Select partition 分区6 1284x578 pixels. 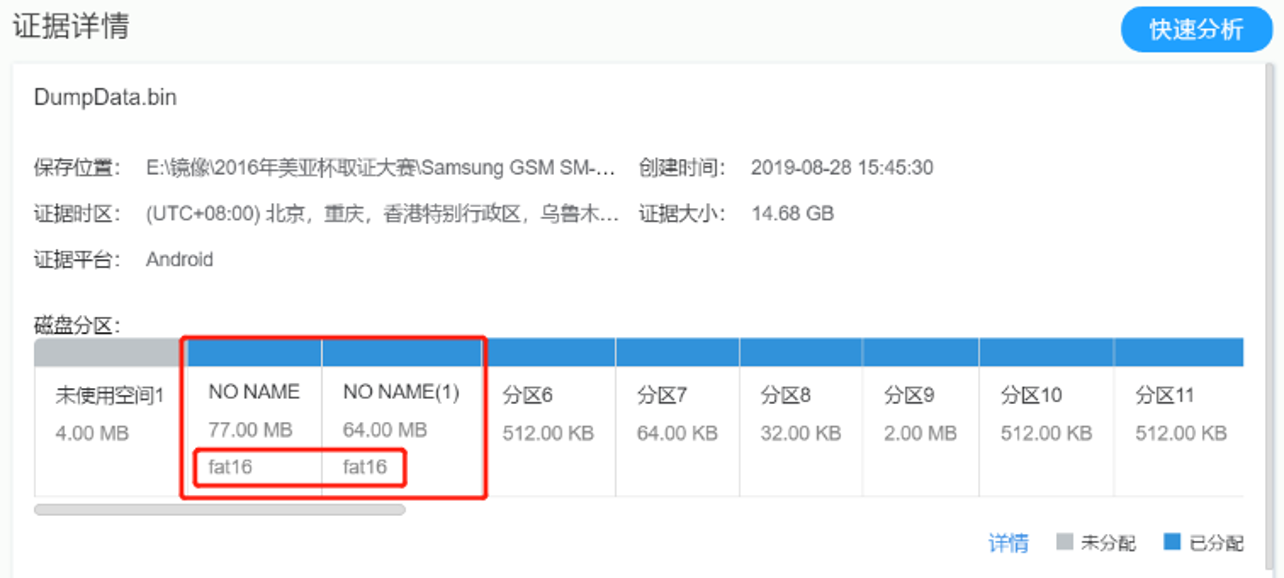[551, 417]
